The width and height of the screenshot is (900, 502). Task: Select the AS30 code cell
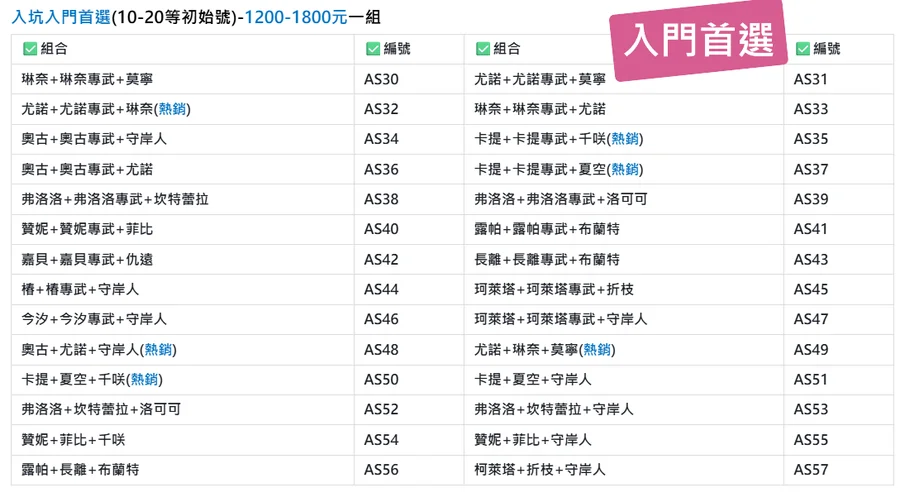381,79
